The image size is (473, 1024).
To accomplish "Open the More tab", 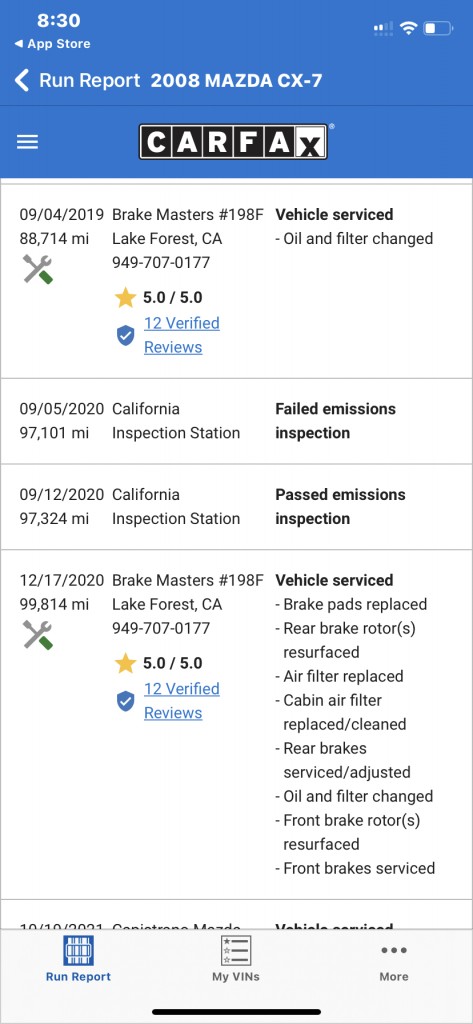I will pos(394,963).
